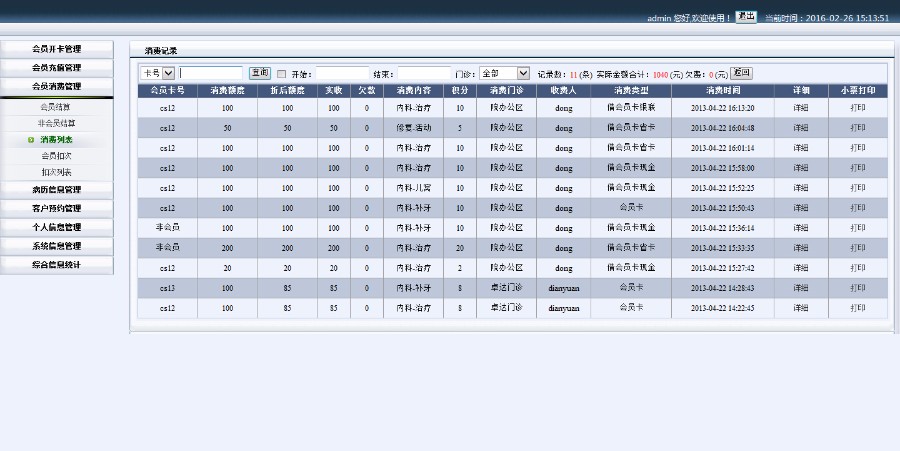
Task: Open the 卡号 search-type dropdown
Action: (x=157, y=73)
